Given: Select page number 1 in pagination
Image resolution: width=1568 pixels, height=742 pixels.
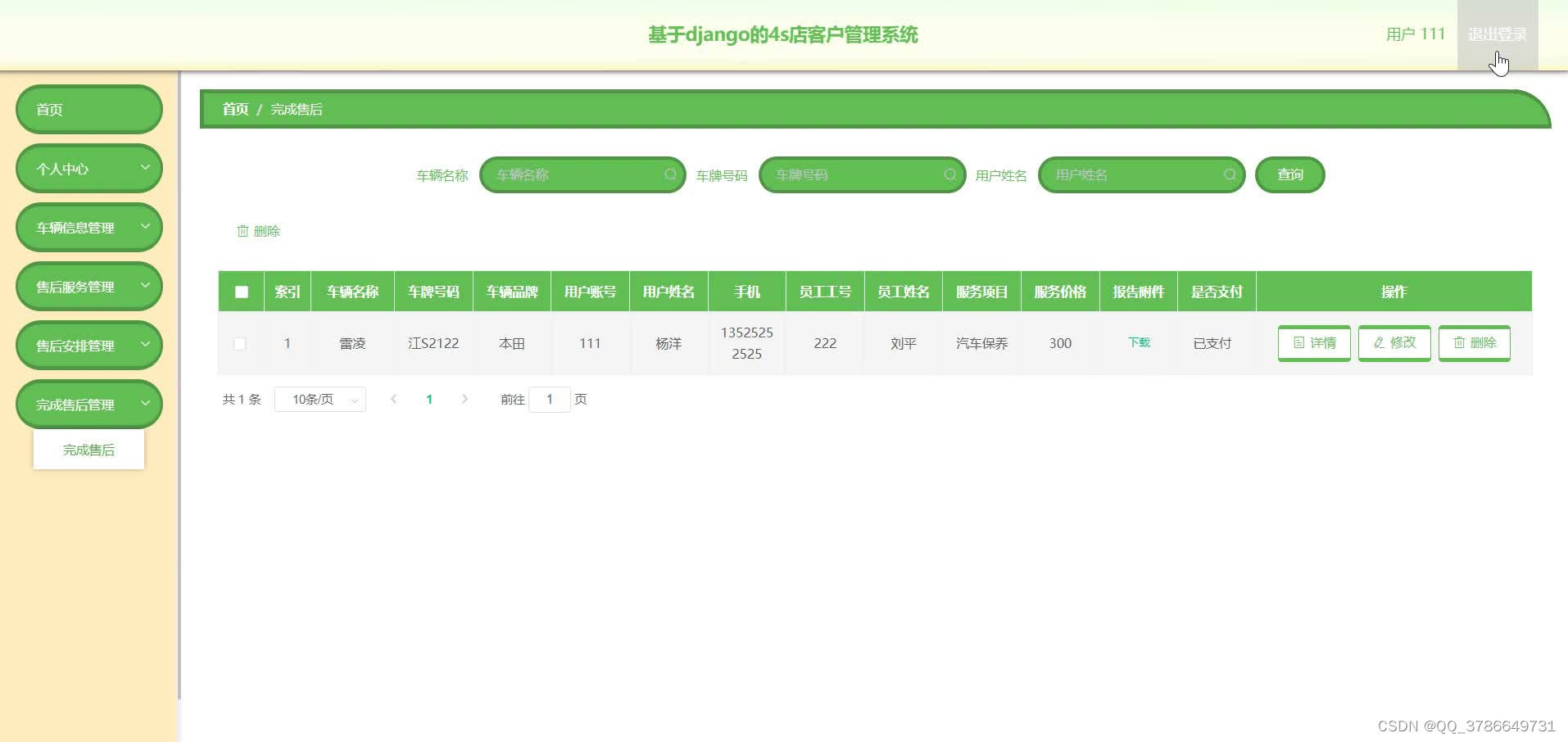Looking at the screenshot, I should tap(429, 399).
